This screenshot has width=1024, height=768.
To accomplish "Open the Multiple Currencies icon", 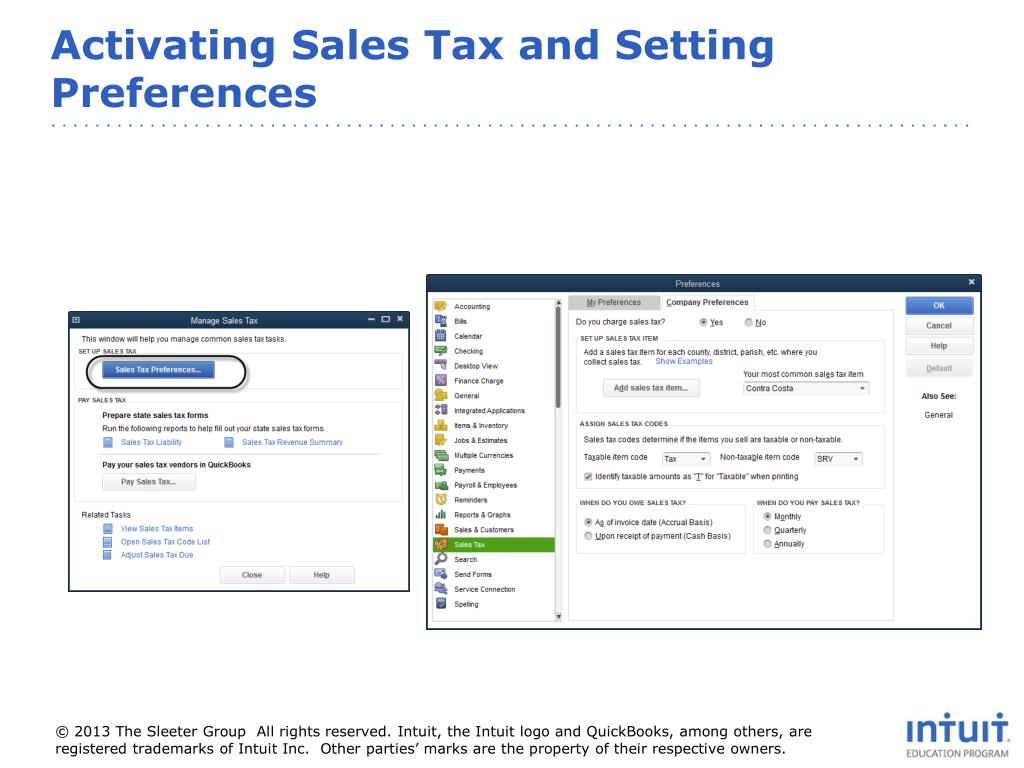I will 441,455.
